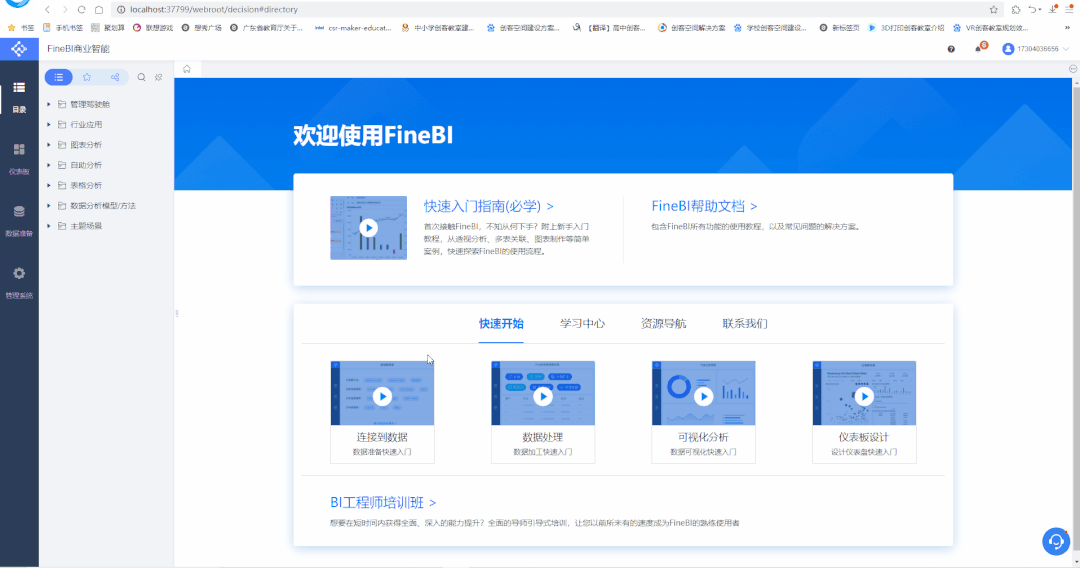Open the browser extensions puzzle icon
Screen dimensions: 1080x568
(1016, 10)
